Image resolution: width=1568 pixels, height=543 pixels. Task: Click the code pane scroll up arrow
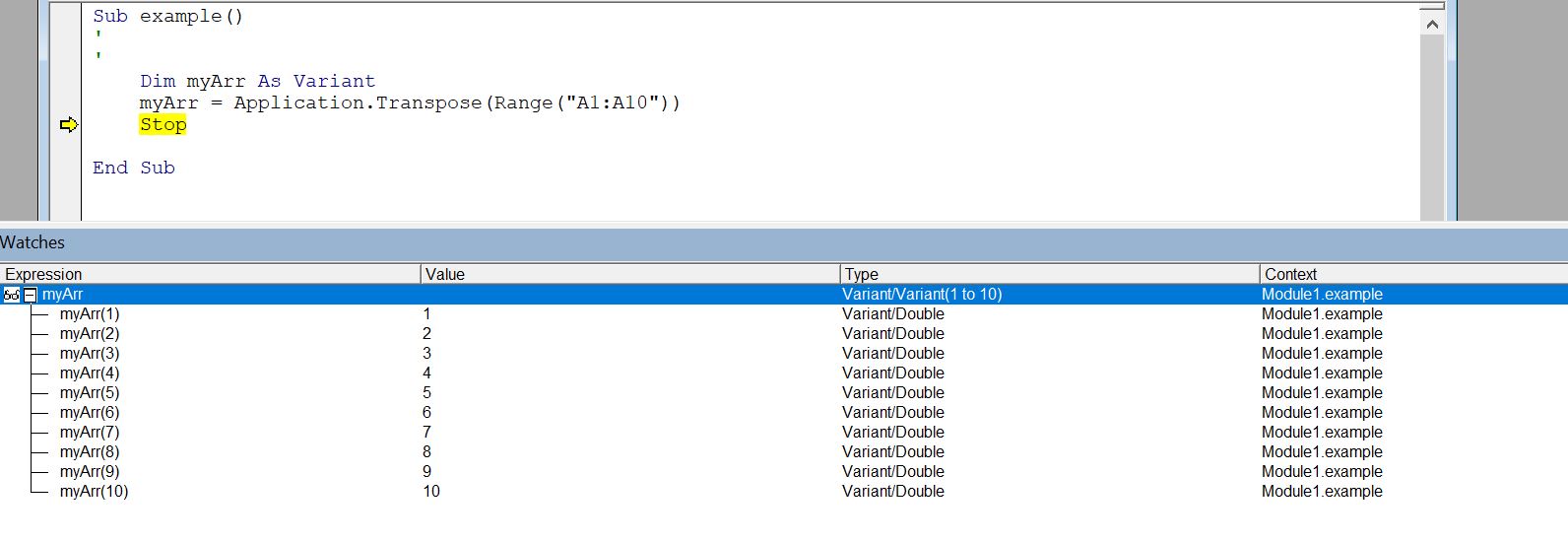(x=1432, y=24)
